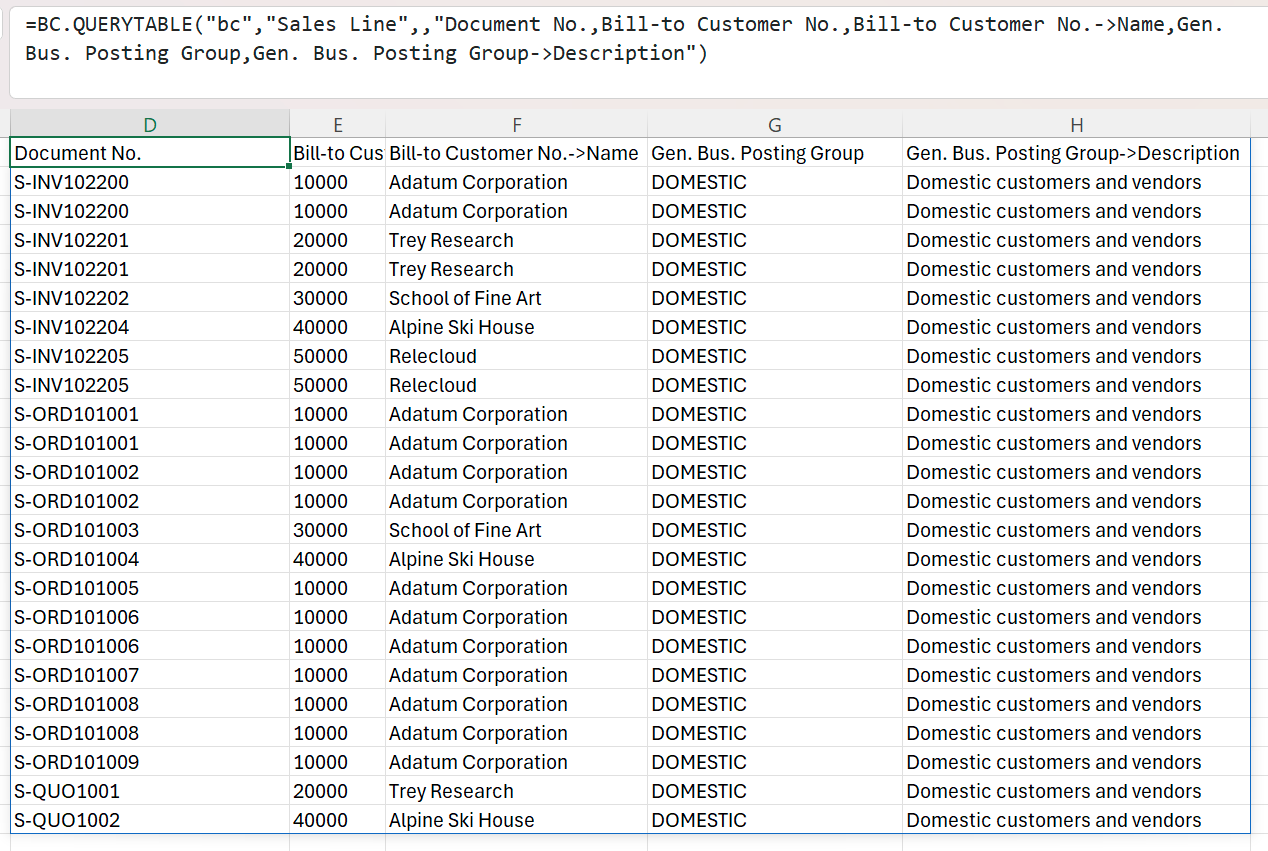Select 'School of Fine Art' in S-ORD101003 row
The image size is (1268, 851).
tap(517, 530)
